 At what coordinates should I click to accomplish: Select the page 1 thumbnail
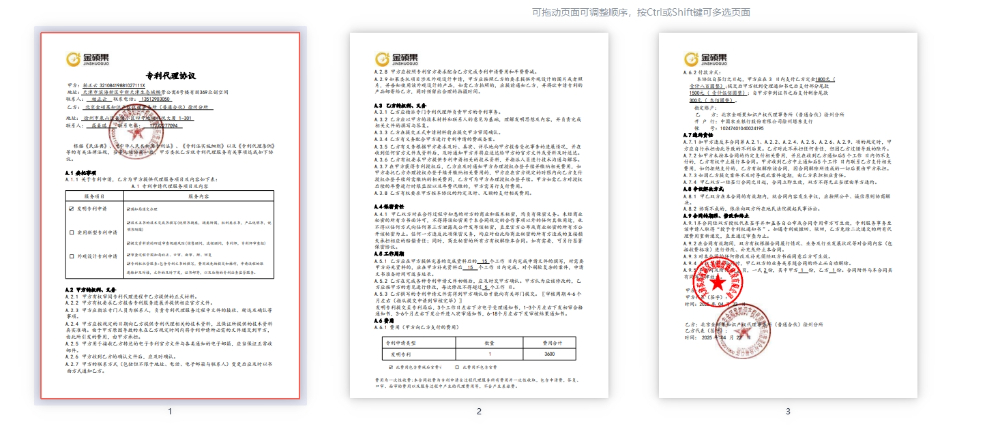[170, 215]
